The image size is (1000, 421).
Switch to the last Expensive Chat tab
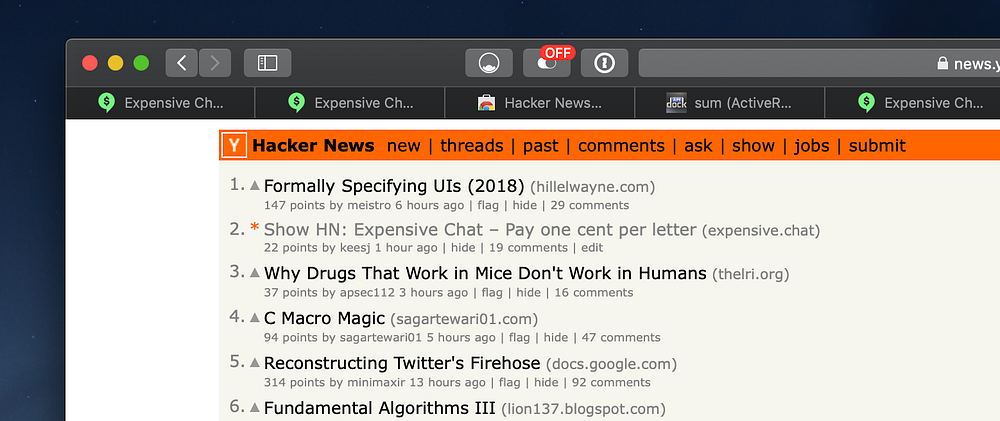tap(913, 103)
